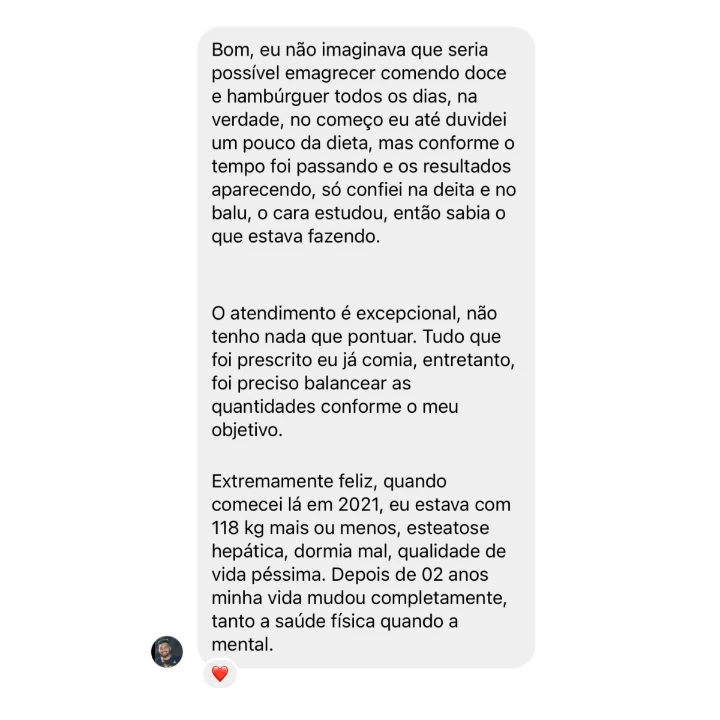
Task: Open the sender's round profile avatar
Action: (167, 652)
